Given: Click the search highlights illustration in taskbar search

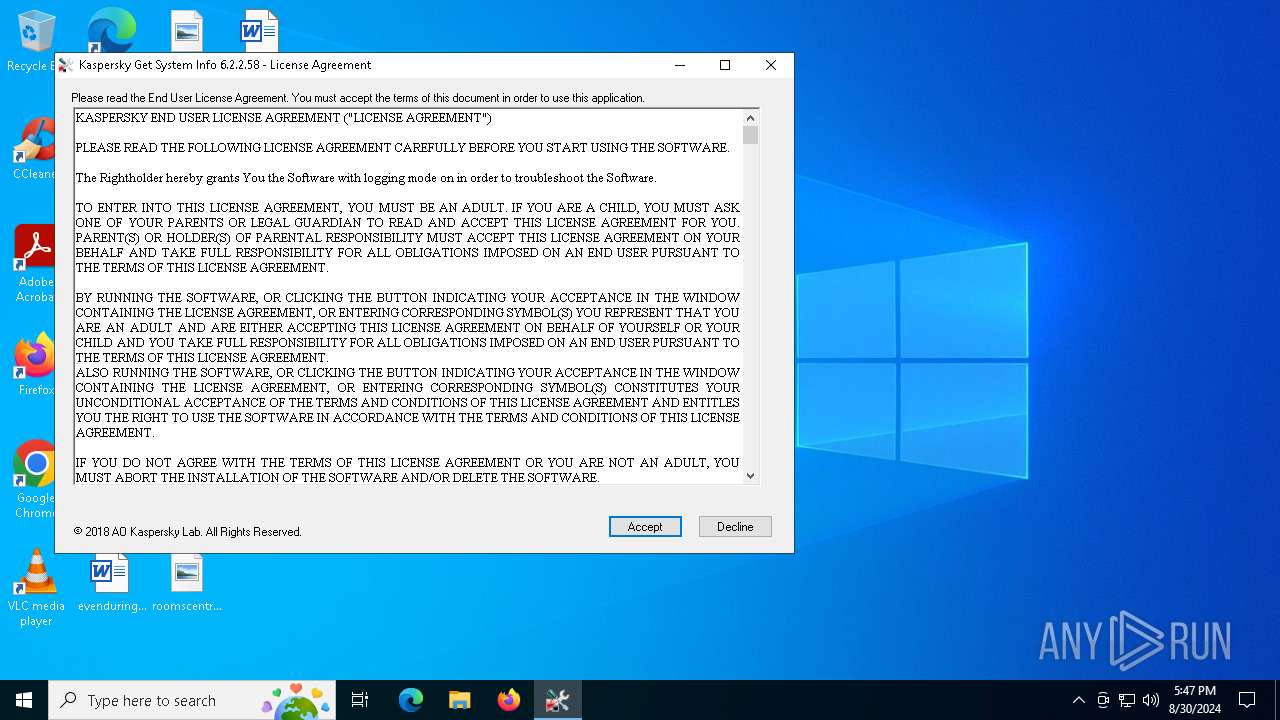Looking at the screenshot, I should [296, 700].
